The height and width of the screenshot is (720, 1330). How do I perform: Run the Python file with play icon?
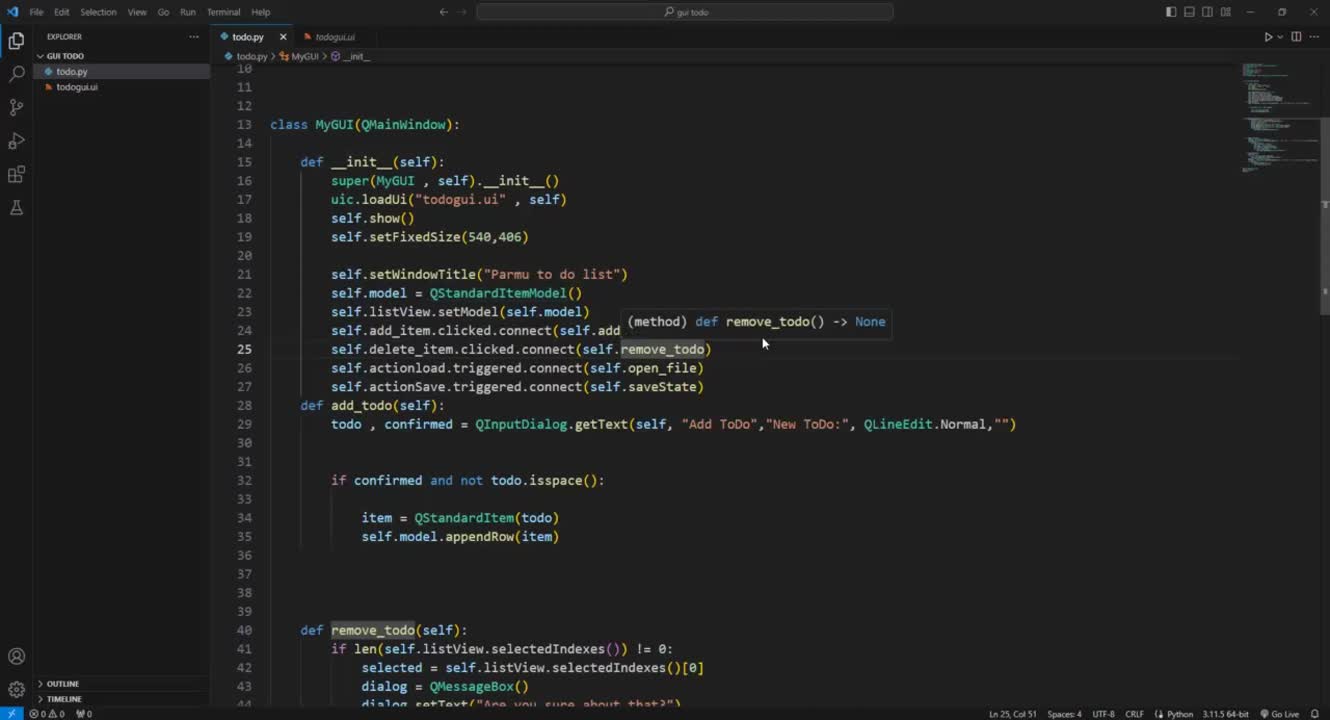pyautogui.click(x=1267, y=37)
